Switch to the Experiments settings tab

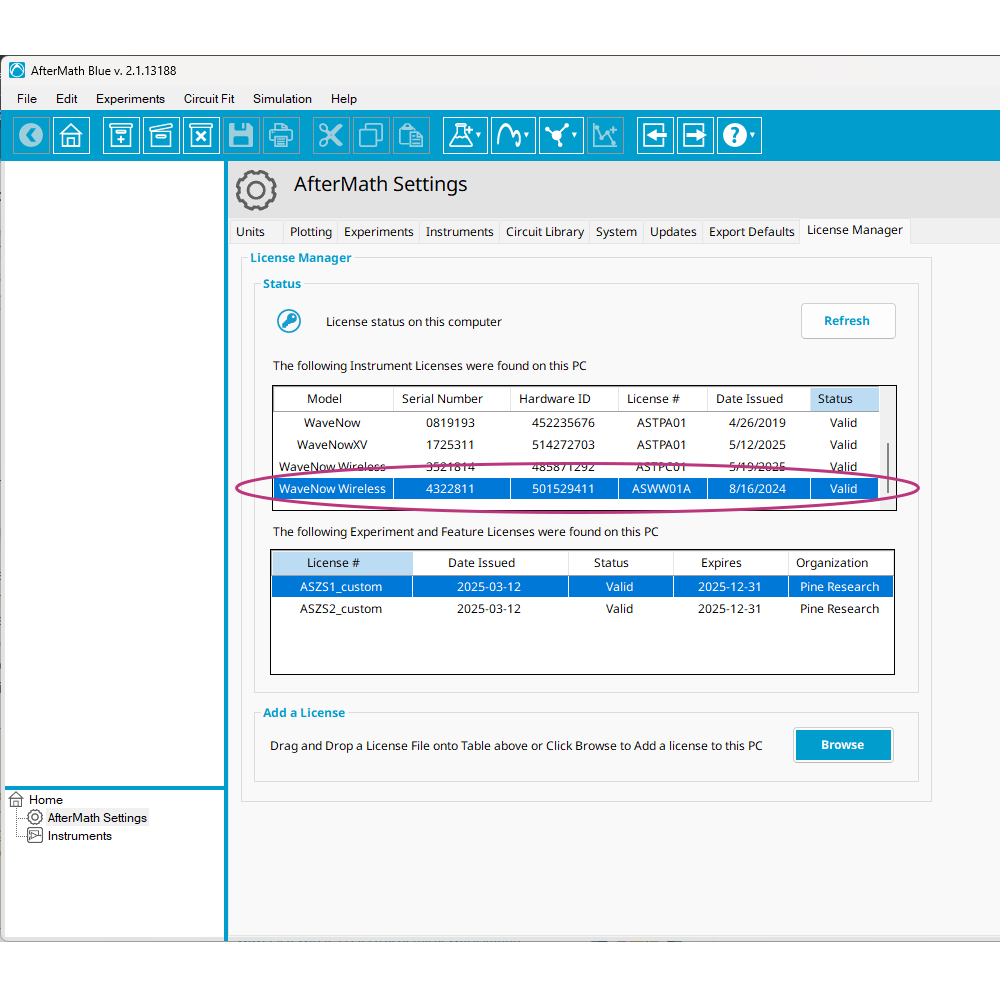coord(379,232)
